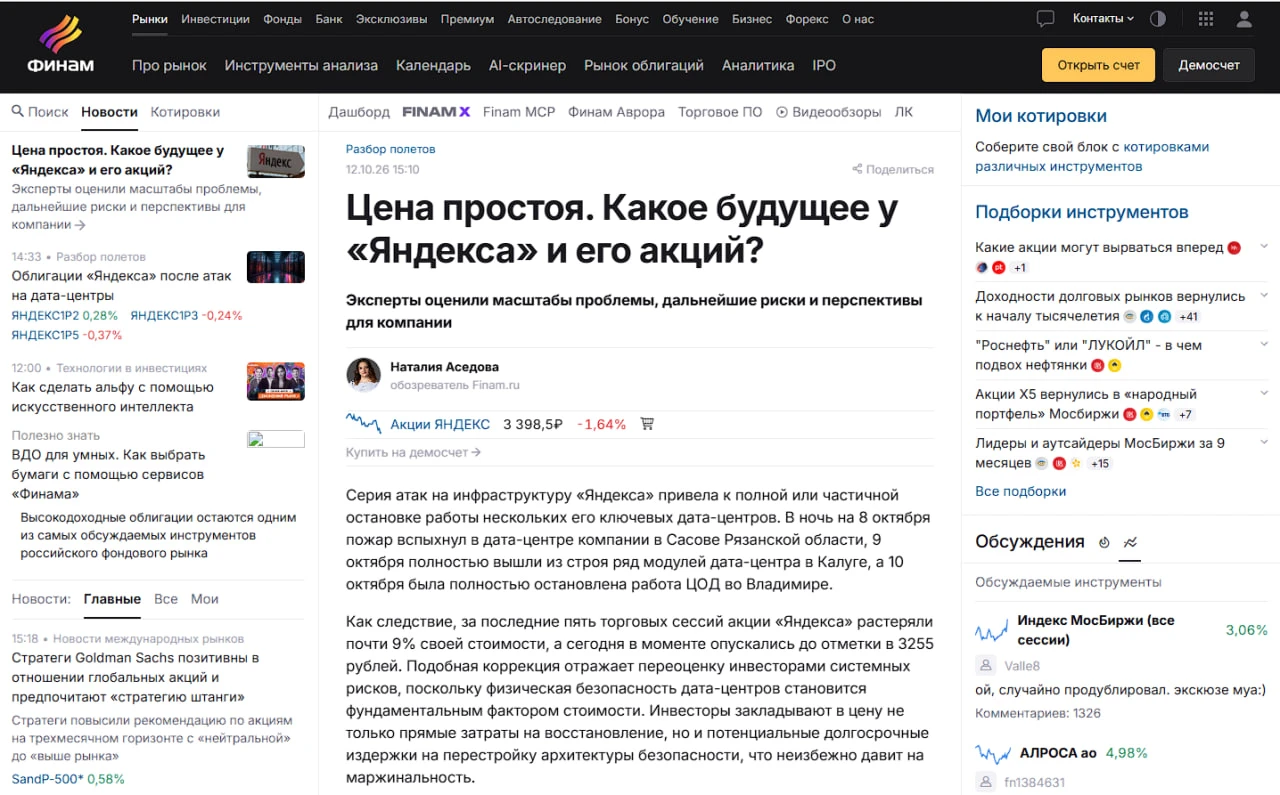Click the search magnifier icon next to Поиск
This screenshot has width=1280, height=795.
[x=18, y=112]
